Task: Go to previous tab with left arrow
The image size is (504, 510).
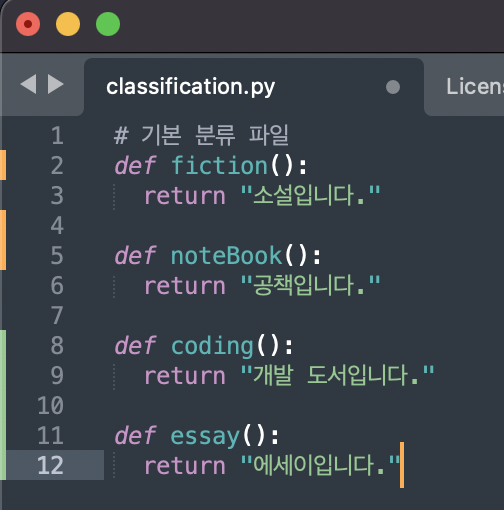Action: pos(28,84)
